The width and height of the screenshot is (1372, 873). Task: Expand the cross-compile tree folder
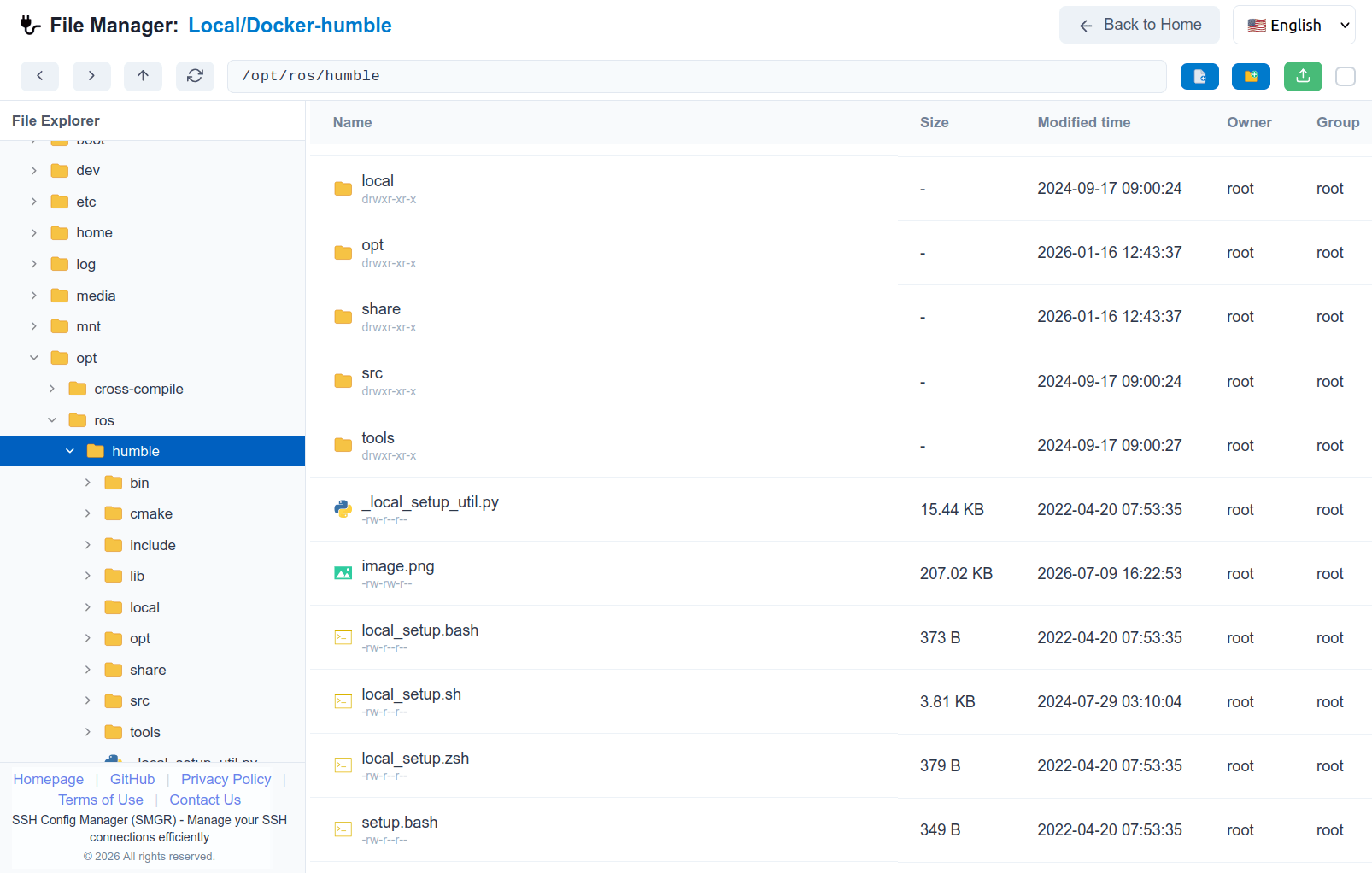pyautogui.click(x=52, y=389)
